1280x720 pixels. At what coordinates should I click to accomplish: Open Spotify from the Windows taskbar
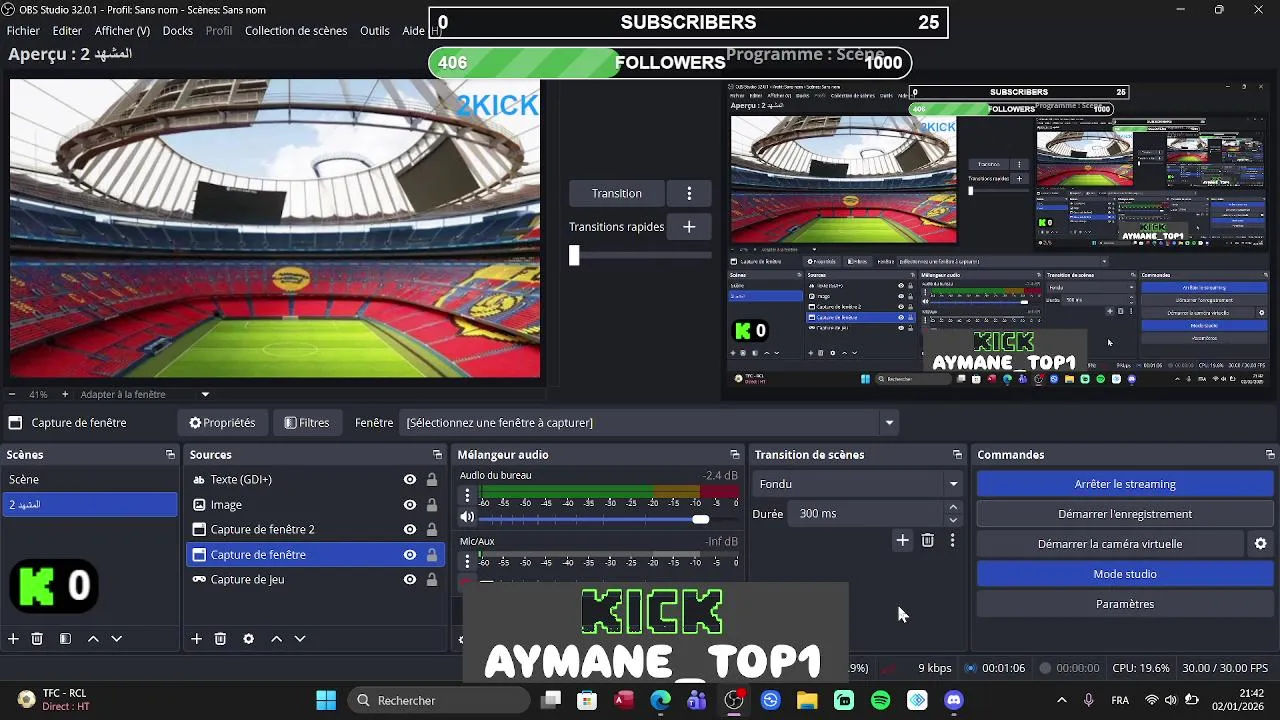880,700
